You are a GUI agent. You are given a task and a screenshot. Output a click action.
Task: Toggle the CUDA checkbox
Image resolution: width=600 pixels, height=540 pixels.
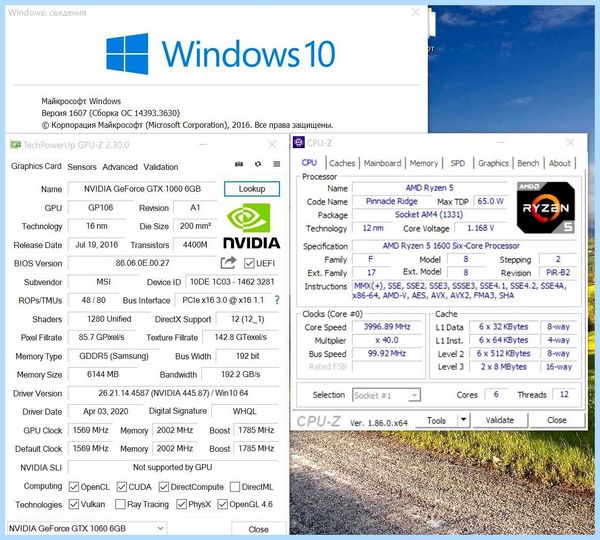[x=122, y=487]
